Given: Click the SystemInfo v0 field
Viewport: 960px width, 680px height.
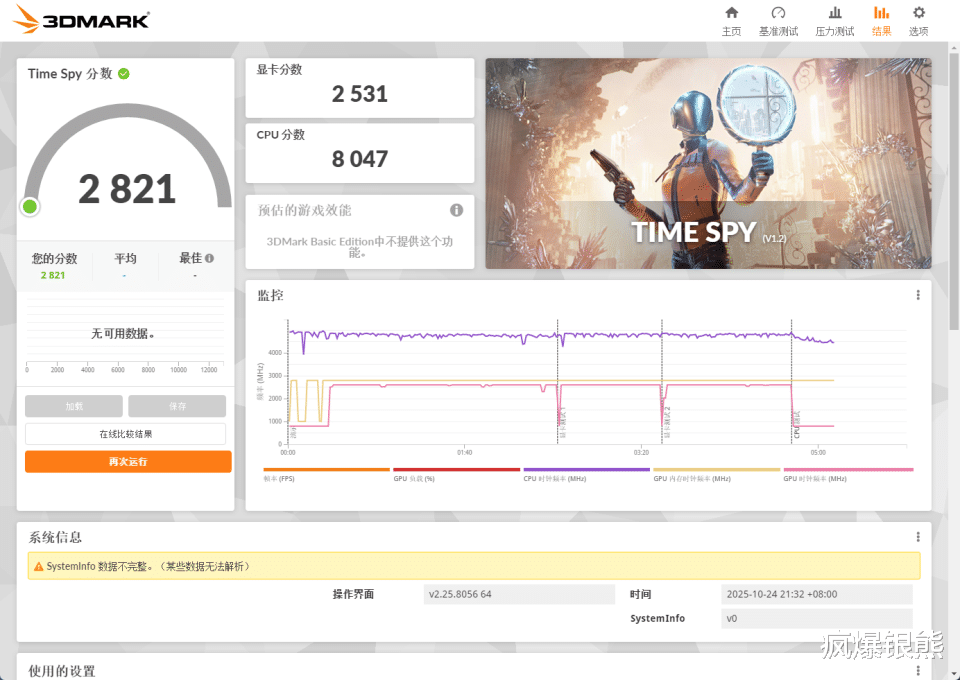Looking at the screenshot, I should [x=817, y=618].
